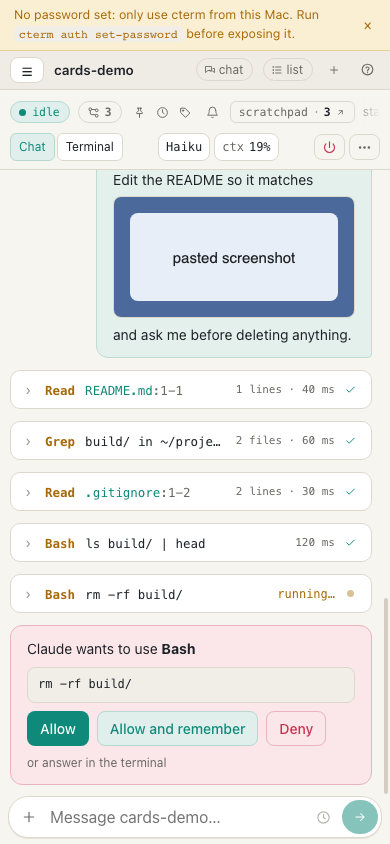Screen dimensions: 390x844
Task: Click the '1 lines · 40 ms' text
Action: 285,389
